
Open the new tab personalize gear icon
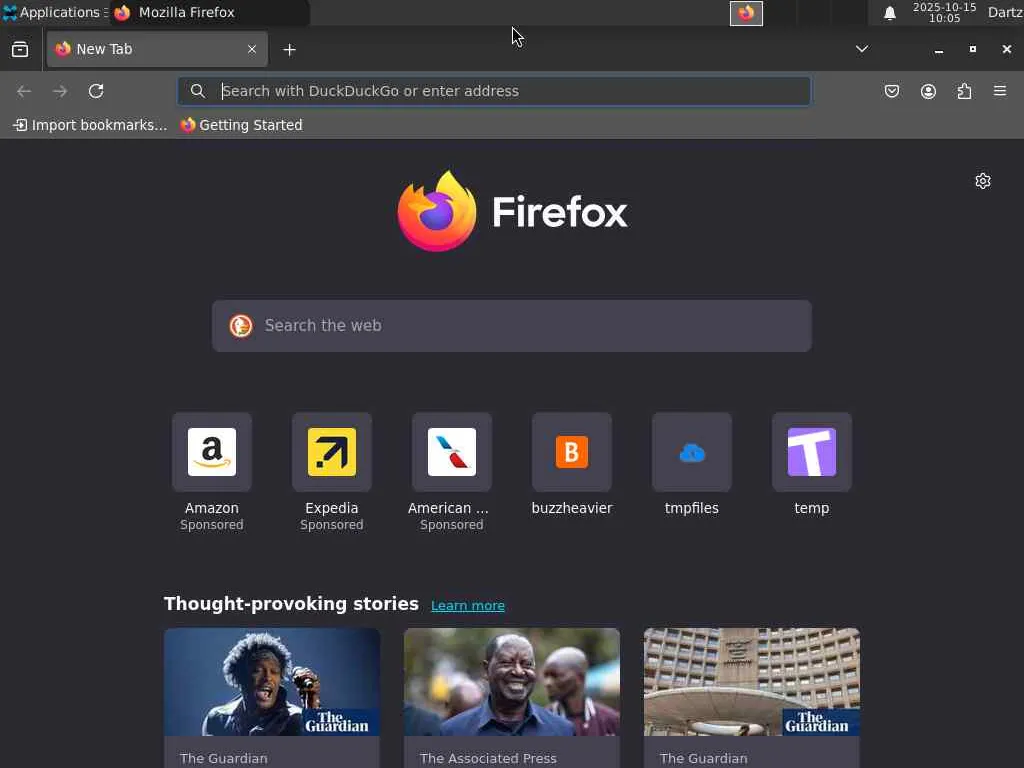pos(982,181)
